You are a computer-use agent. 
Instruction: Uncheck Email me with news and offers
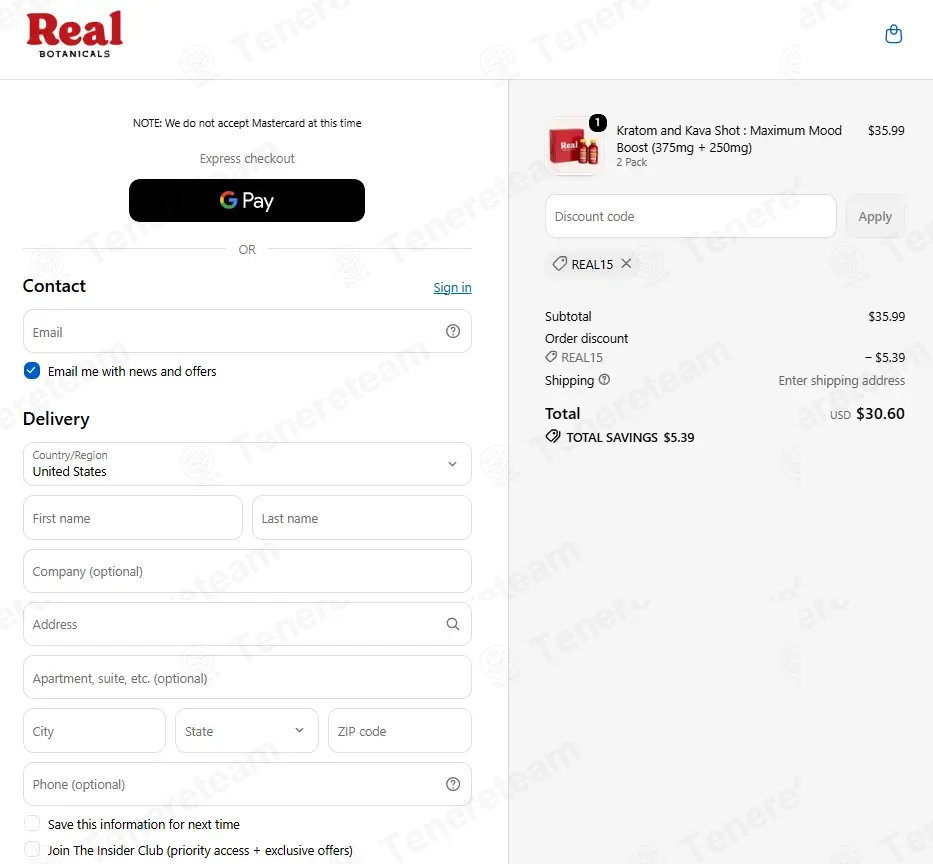(32, 371)
